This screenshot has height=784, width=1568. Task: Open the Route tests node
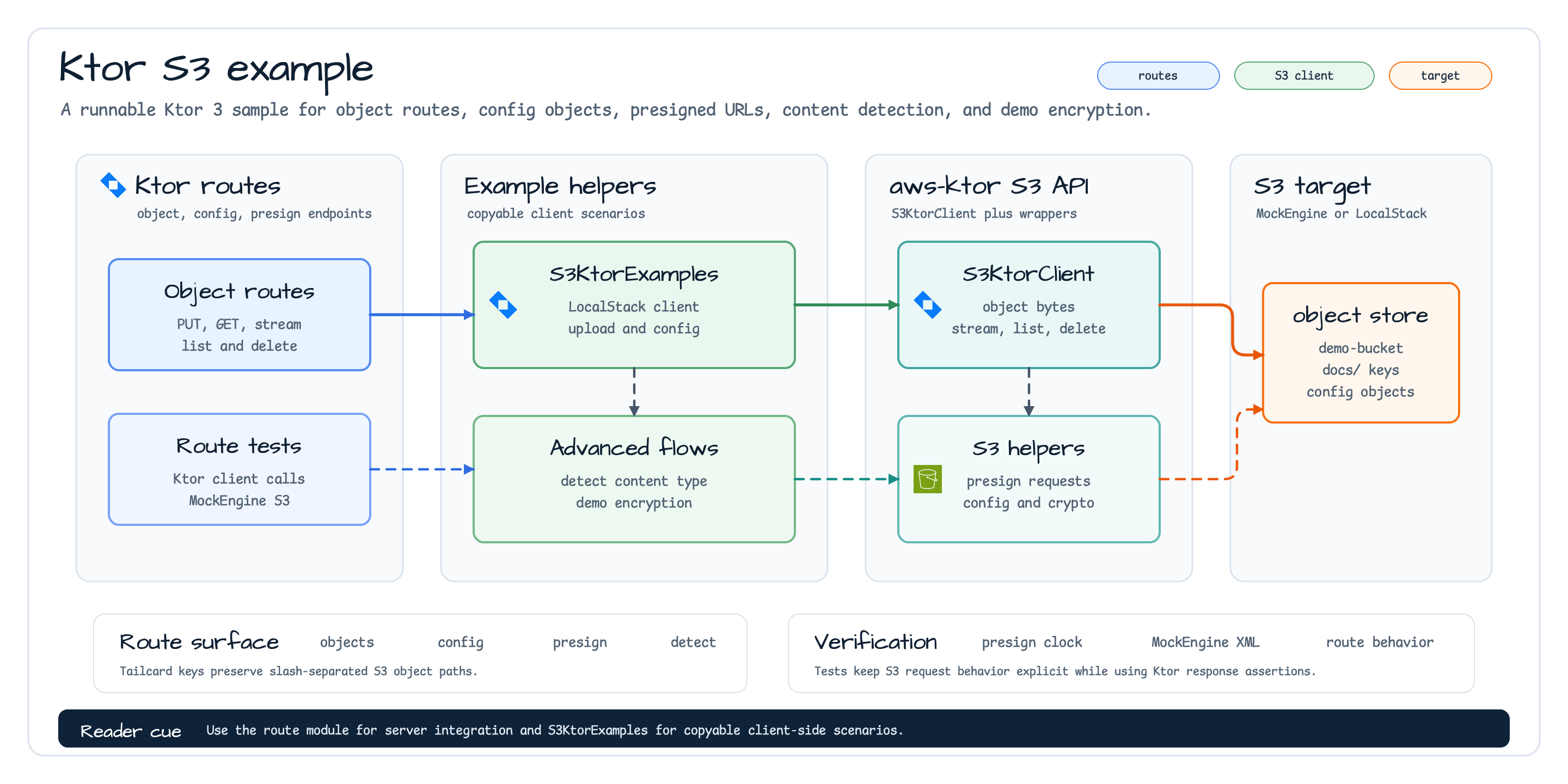pyautogui.click(x=239, y=469)
